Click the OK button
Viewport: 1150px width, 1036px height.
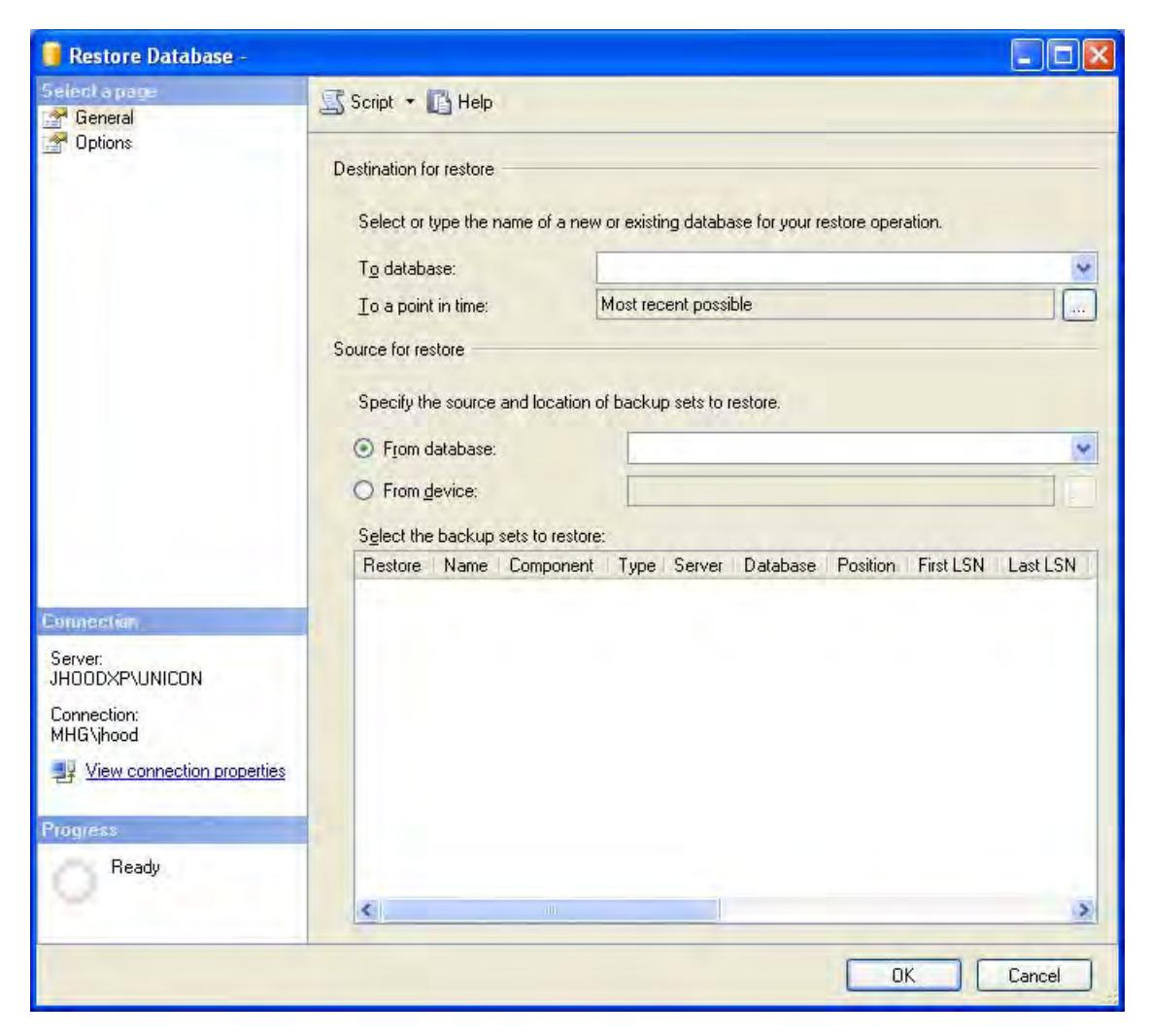pyautogui.click(x=903, y=976)
